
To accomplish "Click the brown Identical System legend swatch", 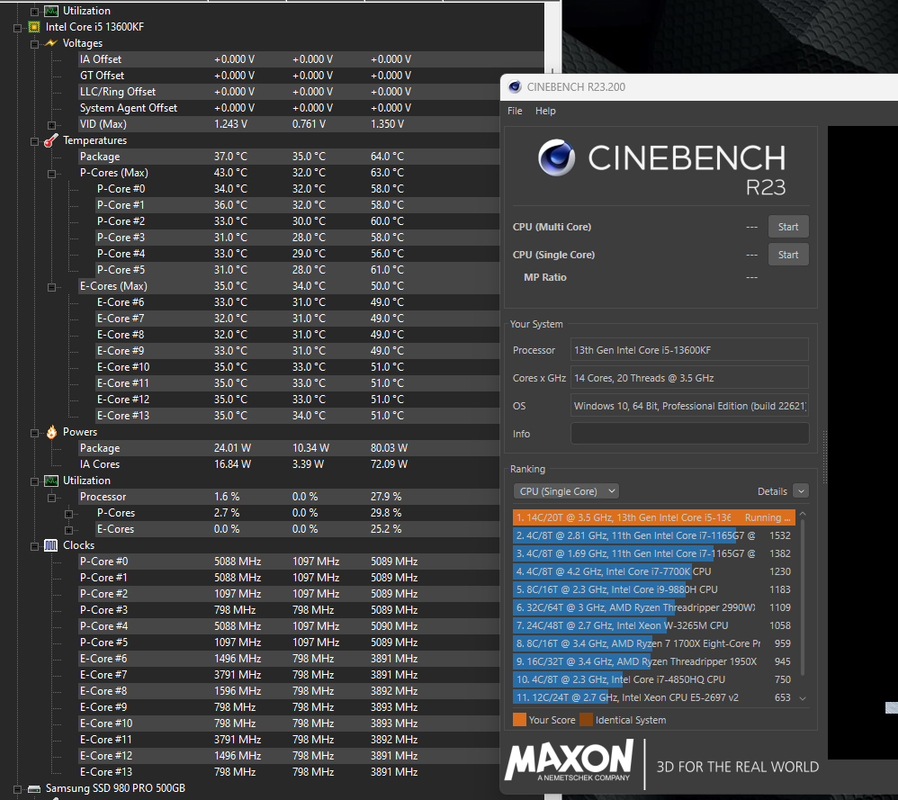I will pos(586,720).
